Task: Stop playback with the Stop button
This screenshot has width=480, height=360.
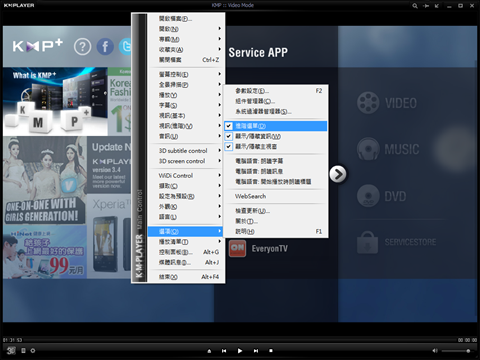Action: tap(271, 351)
